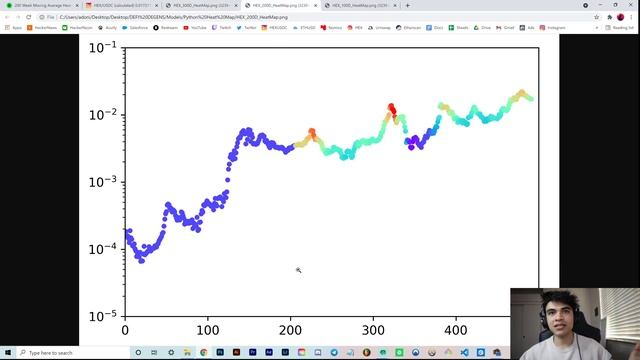Screen dimensions: 640x360
Task: Open the Acuity bookmark
Action: pyautogui.click(x=107, y=28)
